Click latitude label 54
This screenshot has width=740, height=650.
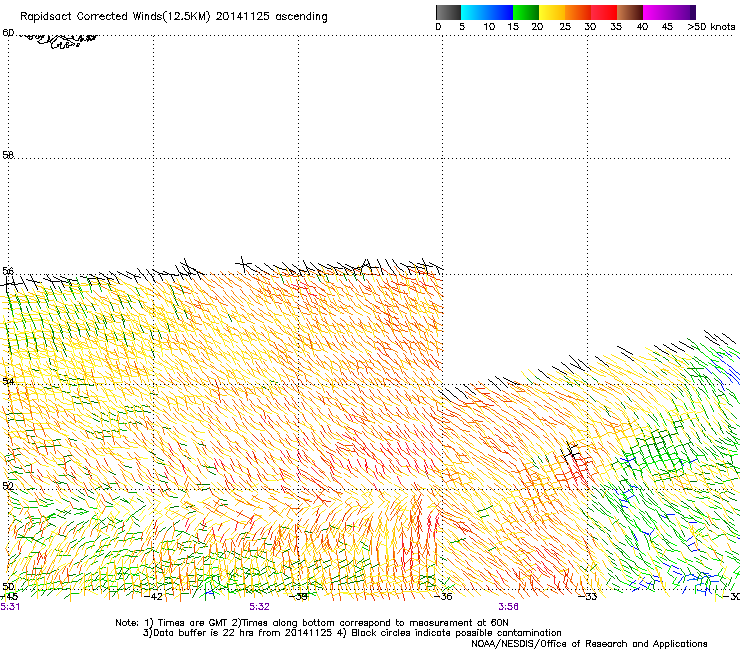pos(8,381)
